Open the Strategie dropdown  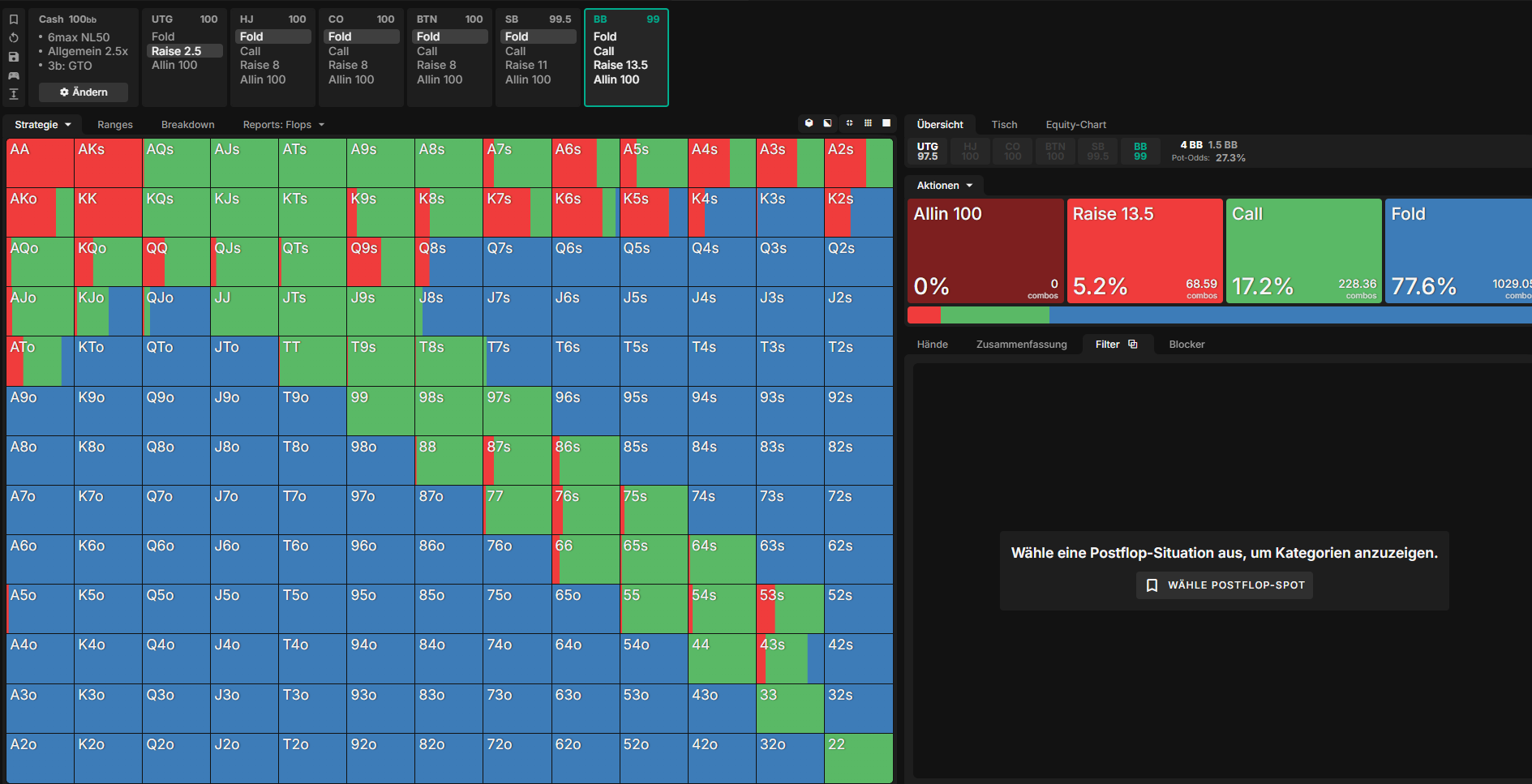click(43, 125)
